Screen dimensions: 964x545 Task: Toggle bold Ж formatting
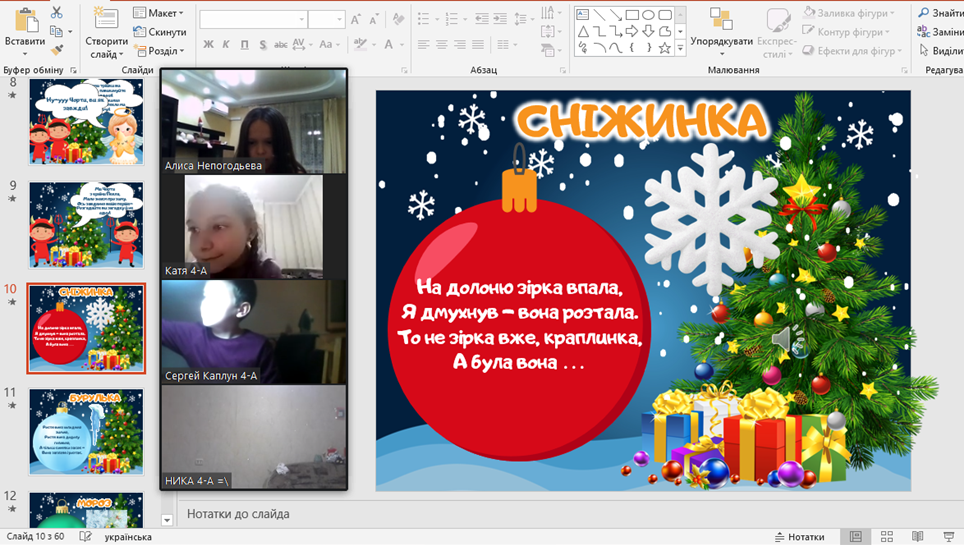[208, 44]
